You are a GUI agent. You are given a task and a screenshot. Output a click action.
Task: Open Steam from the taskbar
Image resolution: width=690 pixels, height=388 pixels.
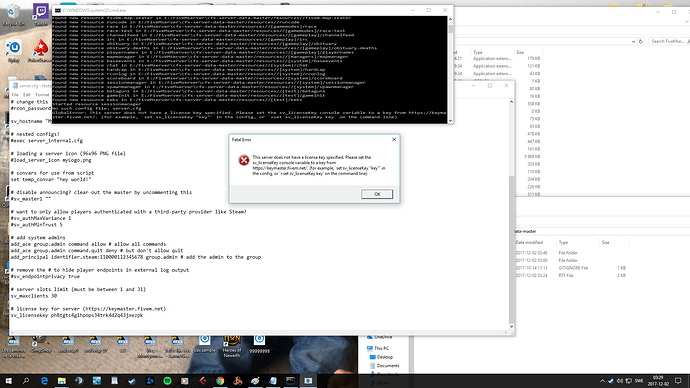[132, 381]
